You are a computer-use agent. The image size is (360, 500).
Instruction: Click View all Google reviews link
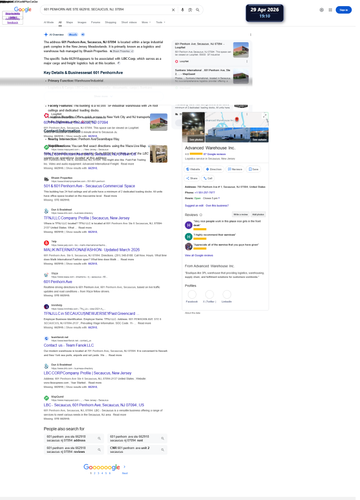[199, 255]
